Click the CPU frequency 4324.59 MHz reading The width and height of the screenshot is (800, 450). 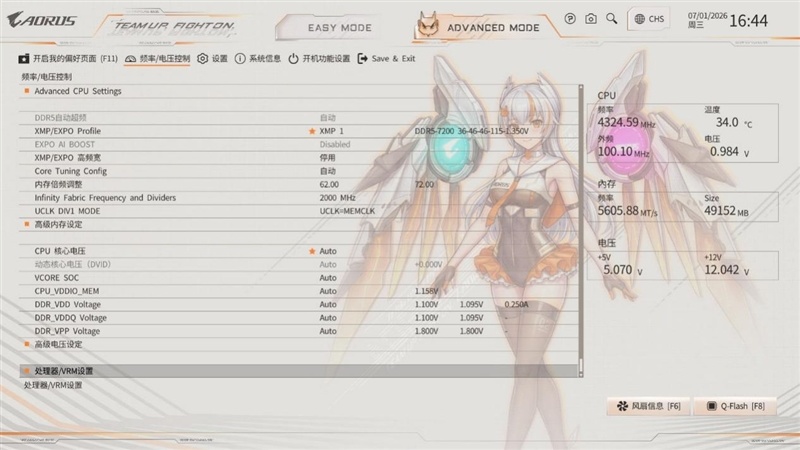(x=626, y=122)
